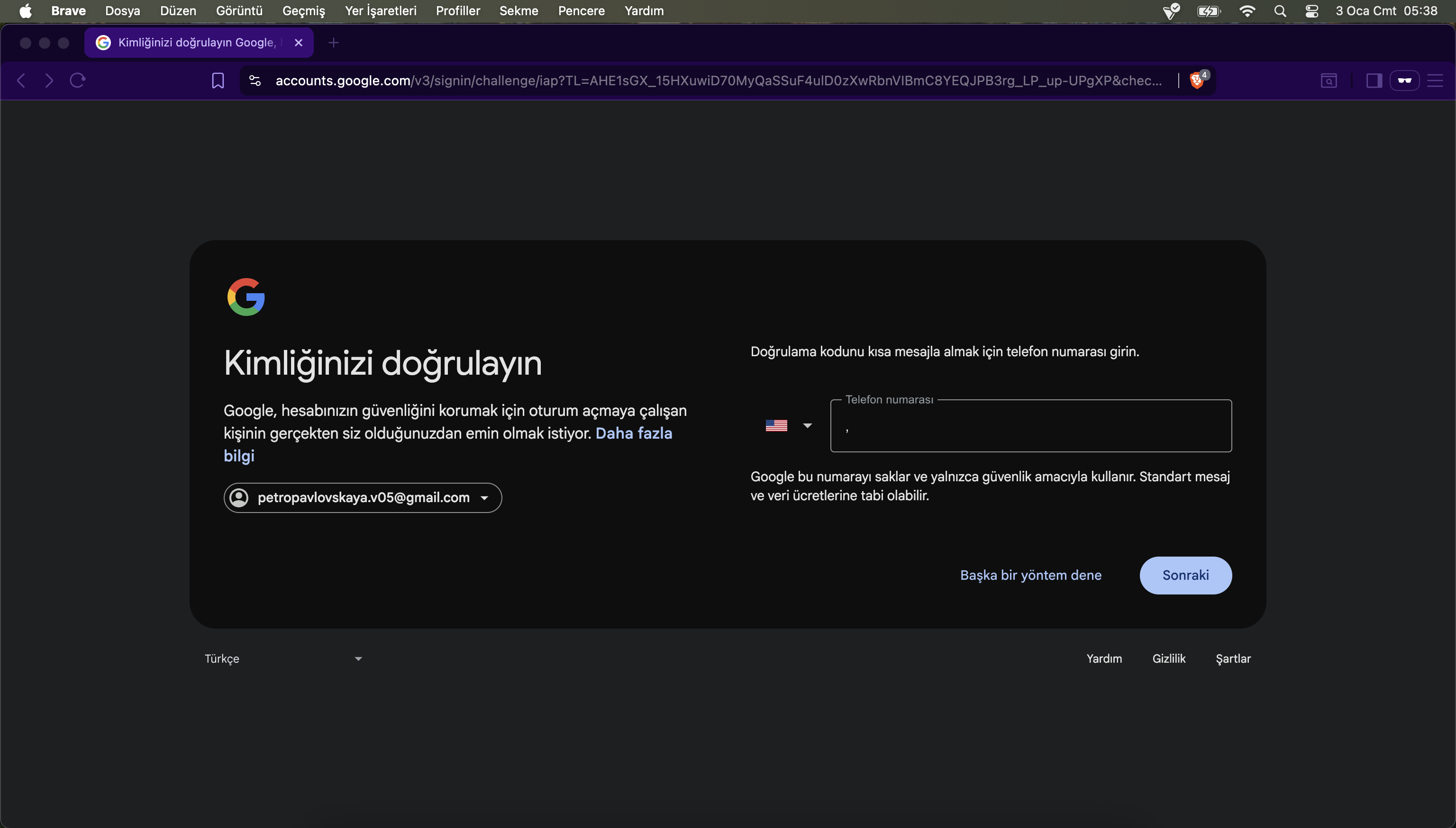This screenshot has height=828, width=1456.
Task: Open the Yardım menu in menu bar
Action: coord(644,11)
